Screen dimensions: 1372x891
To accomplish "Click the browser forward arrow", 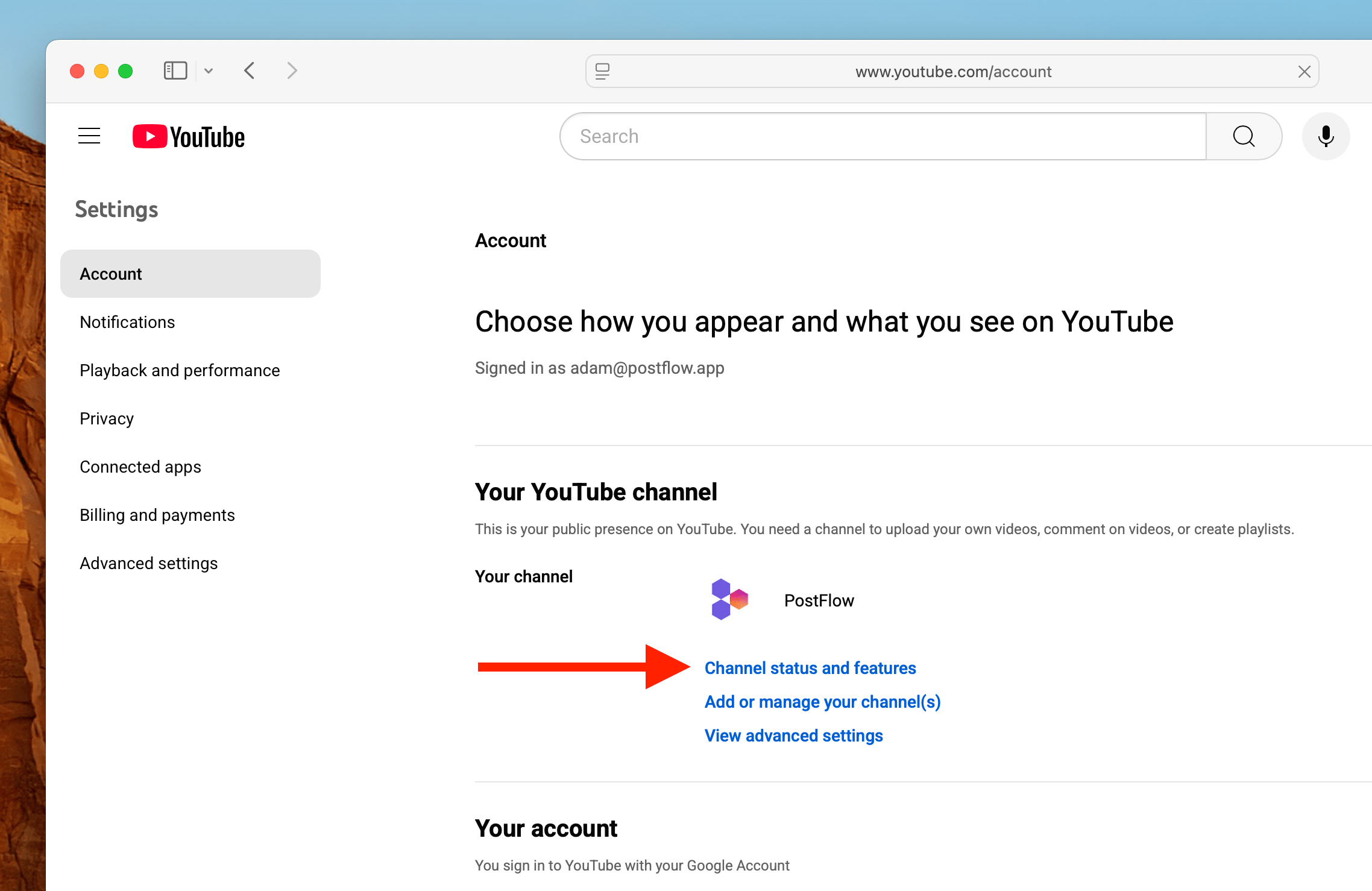I will [x=292, y=71].
